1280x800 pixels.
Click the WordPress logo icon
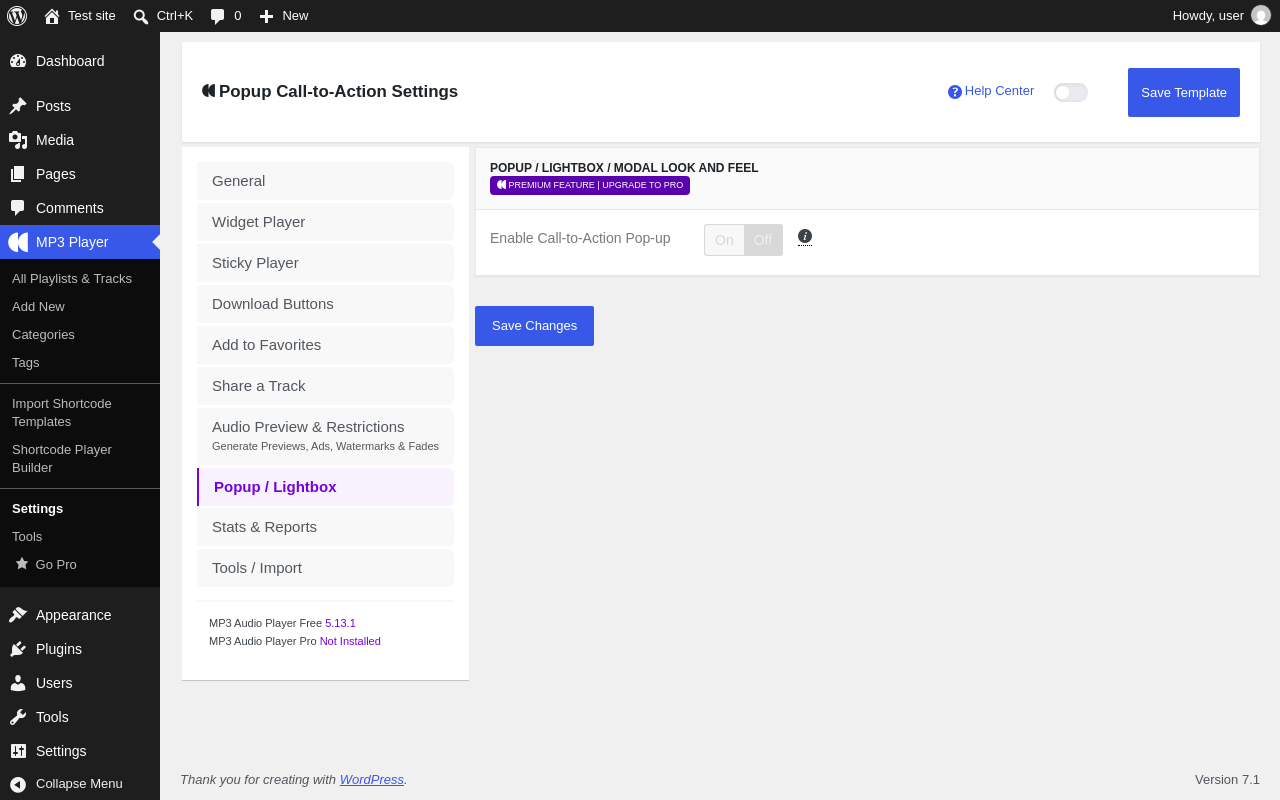17,16
